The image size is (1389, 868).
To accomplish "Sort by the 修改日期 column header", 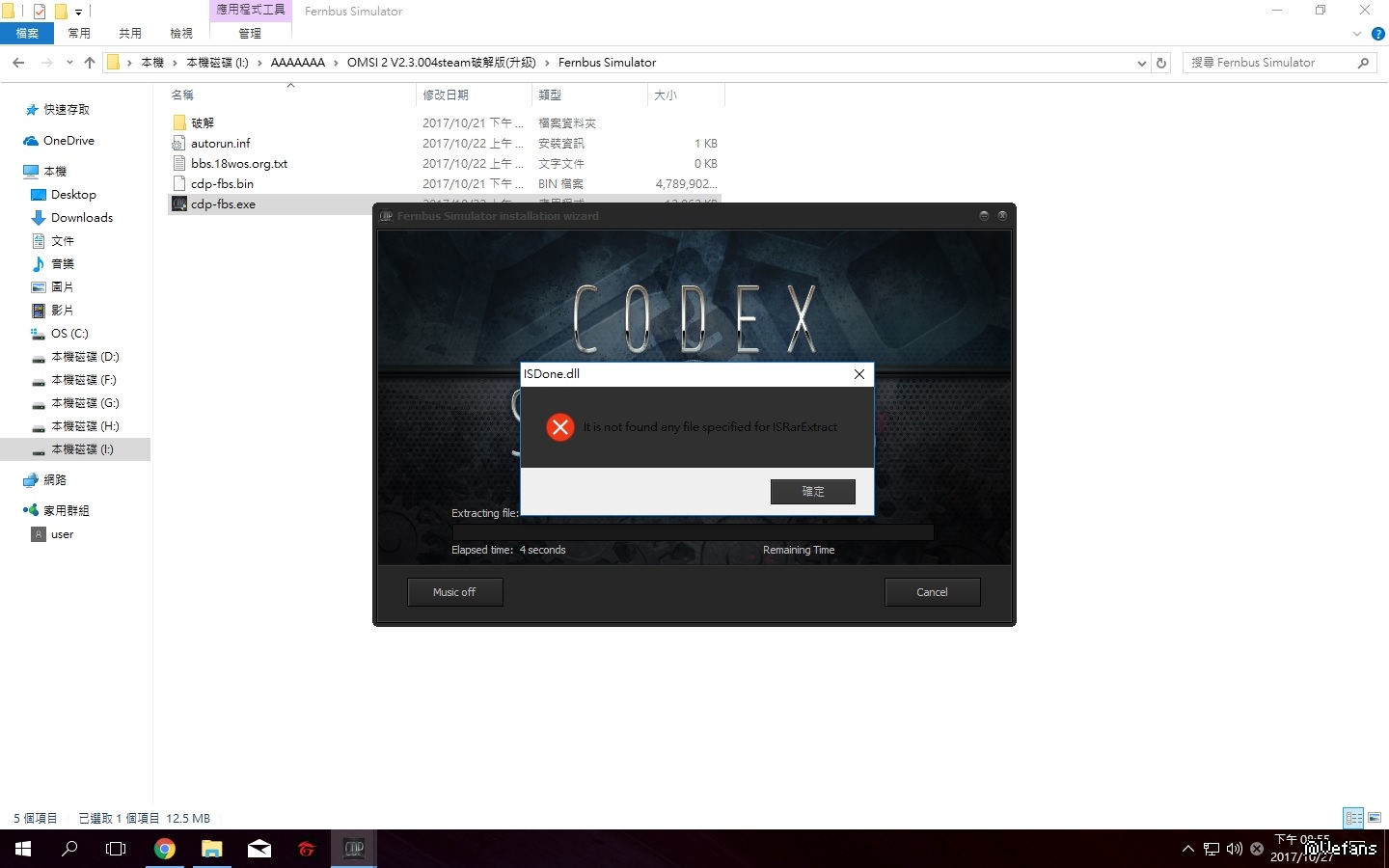I will point(446,95).
